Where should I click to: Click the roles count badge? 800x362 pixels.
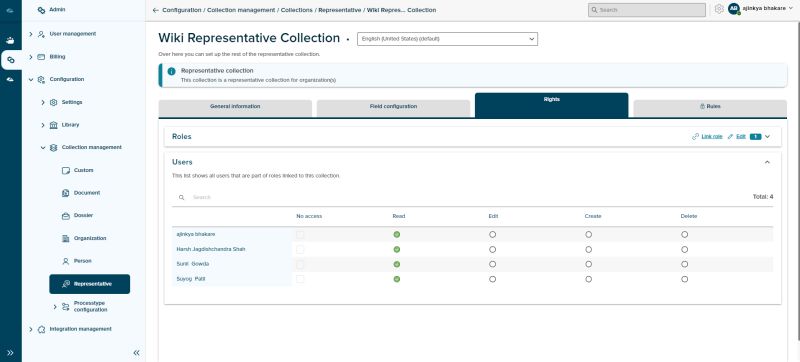click(755, 137)
